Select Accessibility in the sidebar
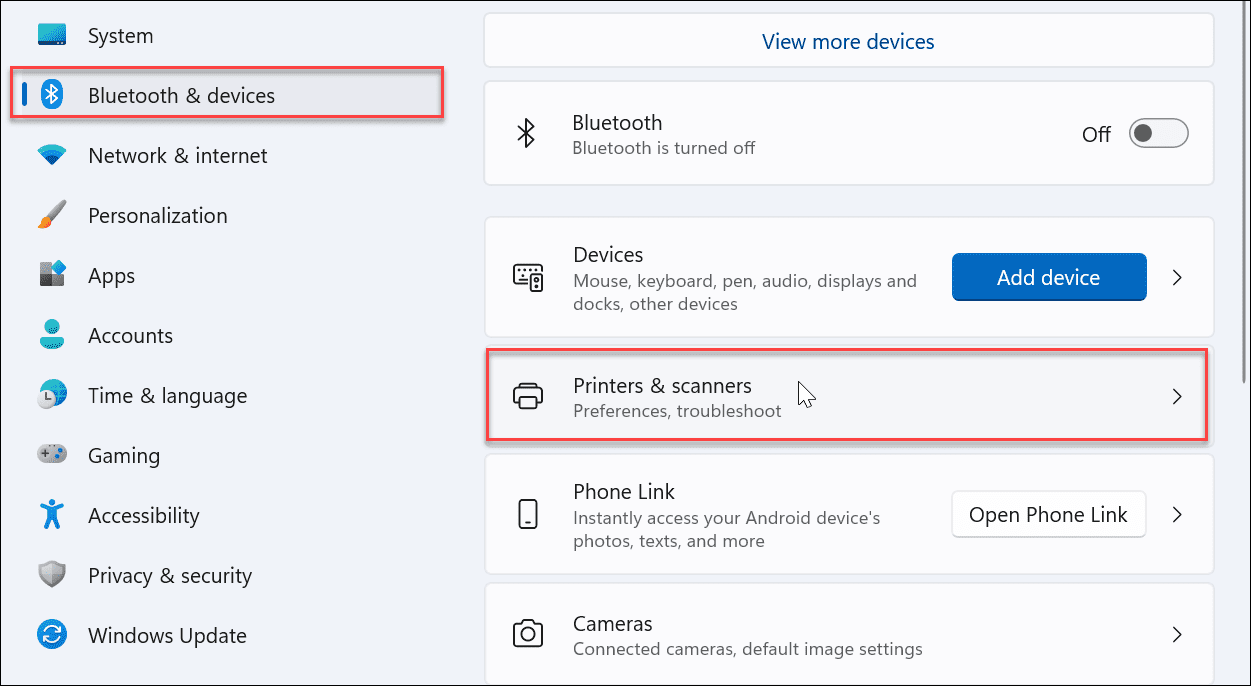This screenshot has height=686, width=1251. pos(143,515)
